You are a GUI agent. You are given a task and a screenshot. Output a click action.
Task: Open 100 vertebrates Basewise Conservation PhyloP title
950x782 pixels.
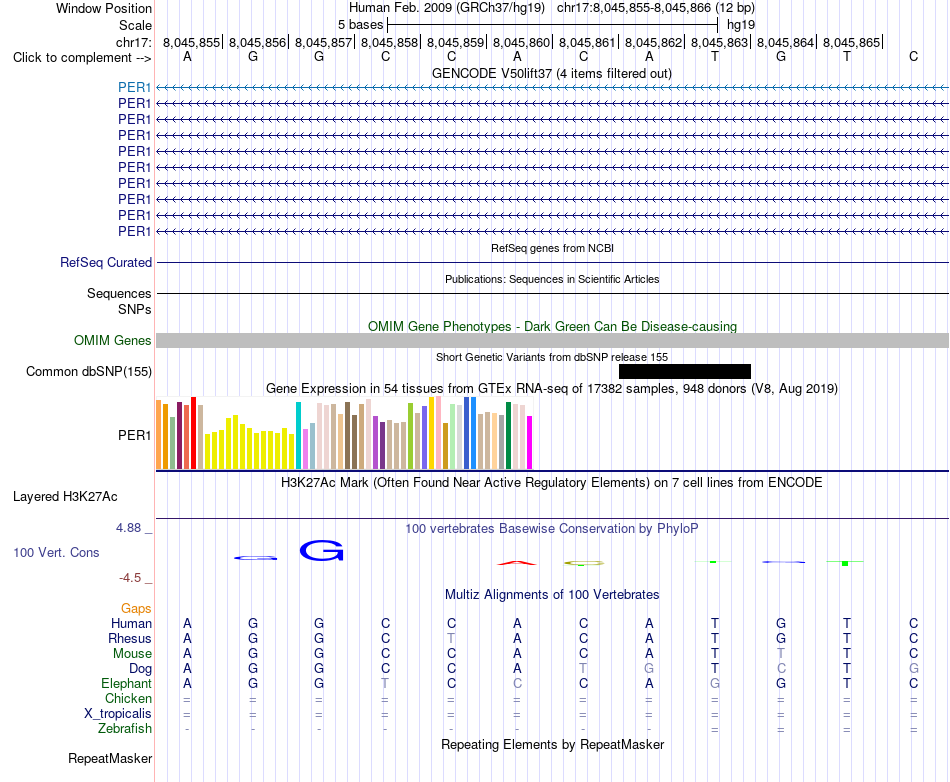point(551,529)
